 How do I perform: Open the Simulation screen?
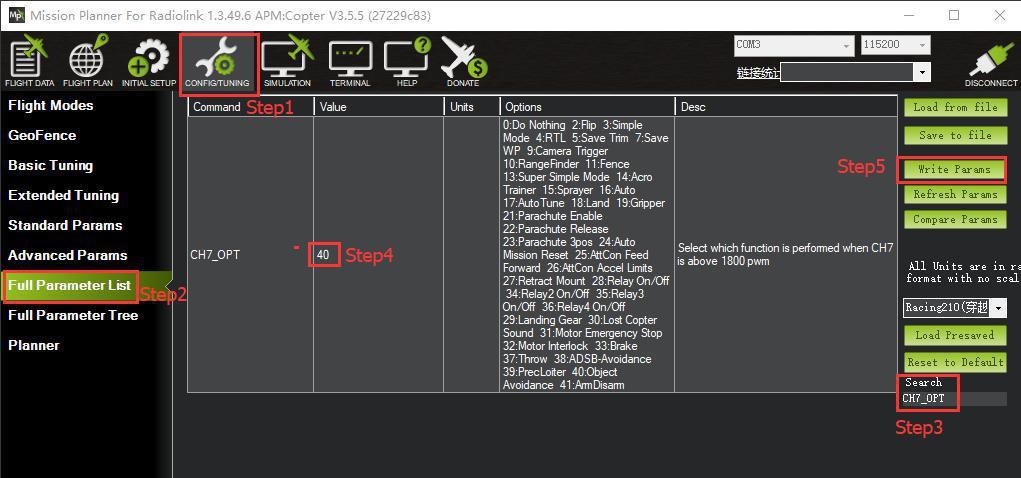point(287,62)
